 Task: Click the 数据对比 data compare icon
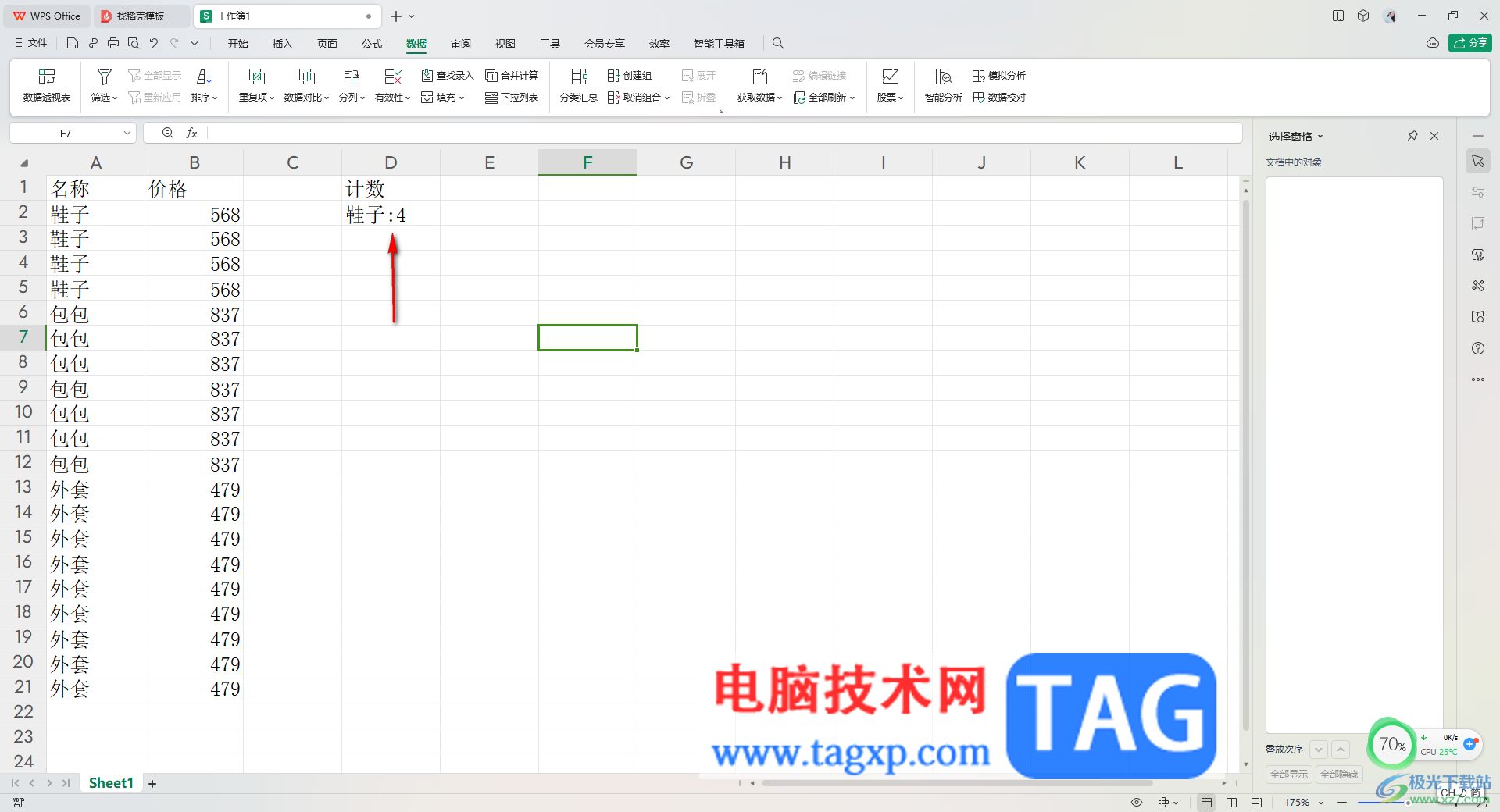pyautogui.click(x=307, y=77)
